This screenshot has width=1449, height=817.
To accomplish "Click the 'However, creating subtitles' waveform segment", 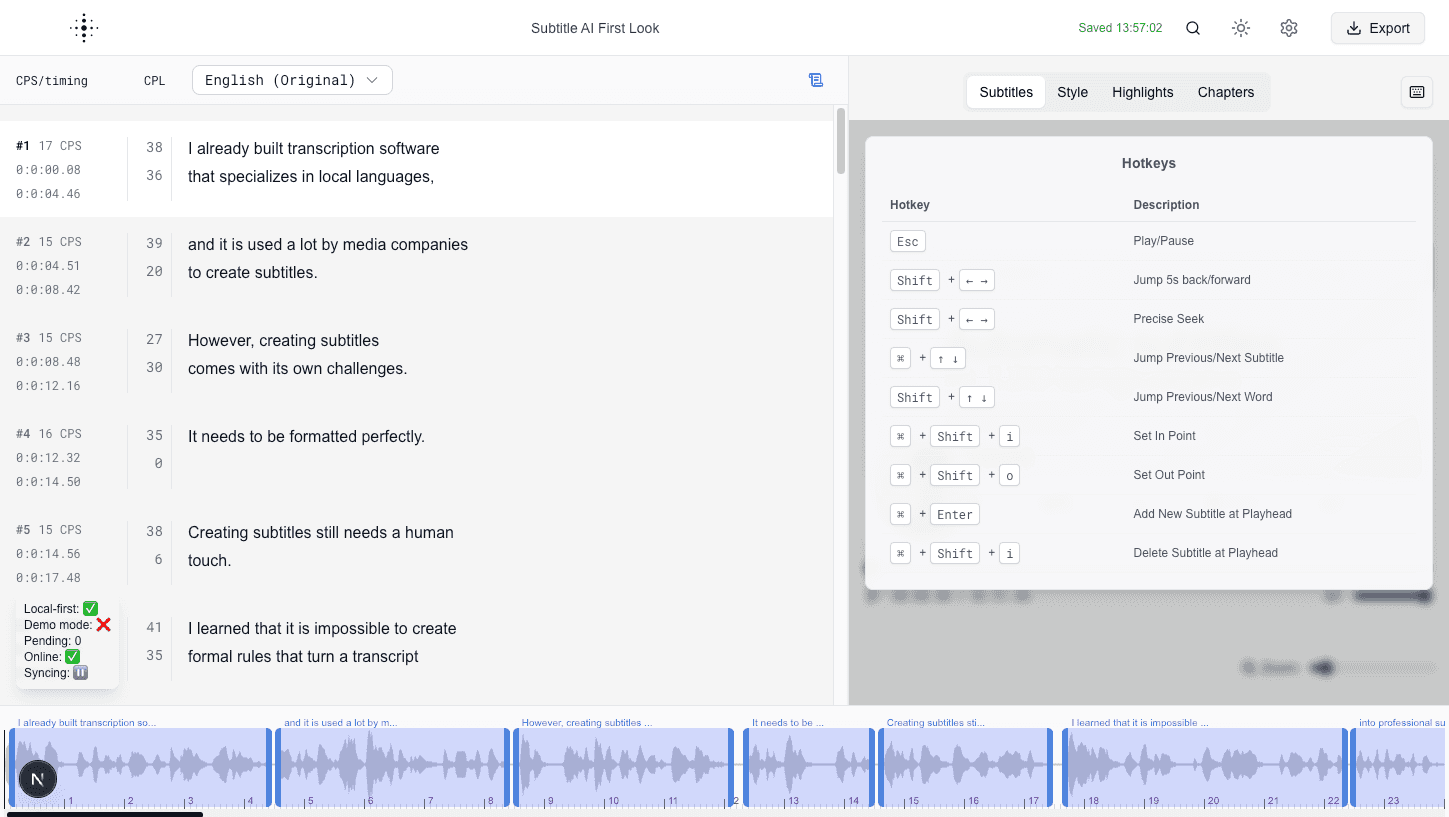I will [622, 767].
